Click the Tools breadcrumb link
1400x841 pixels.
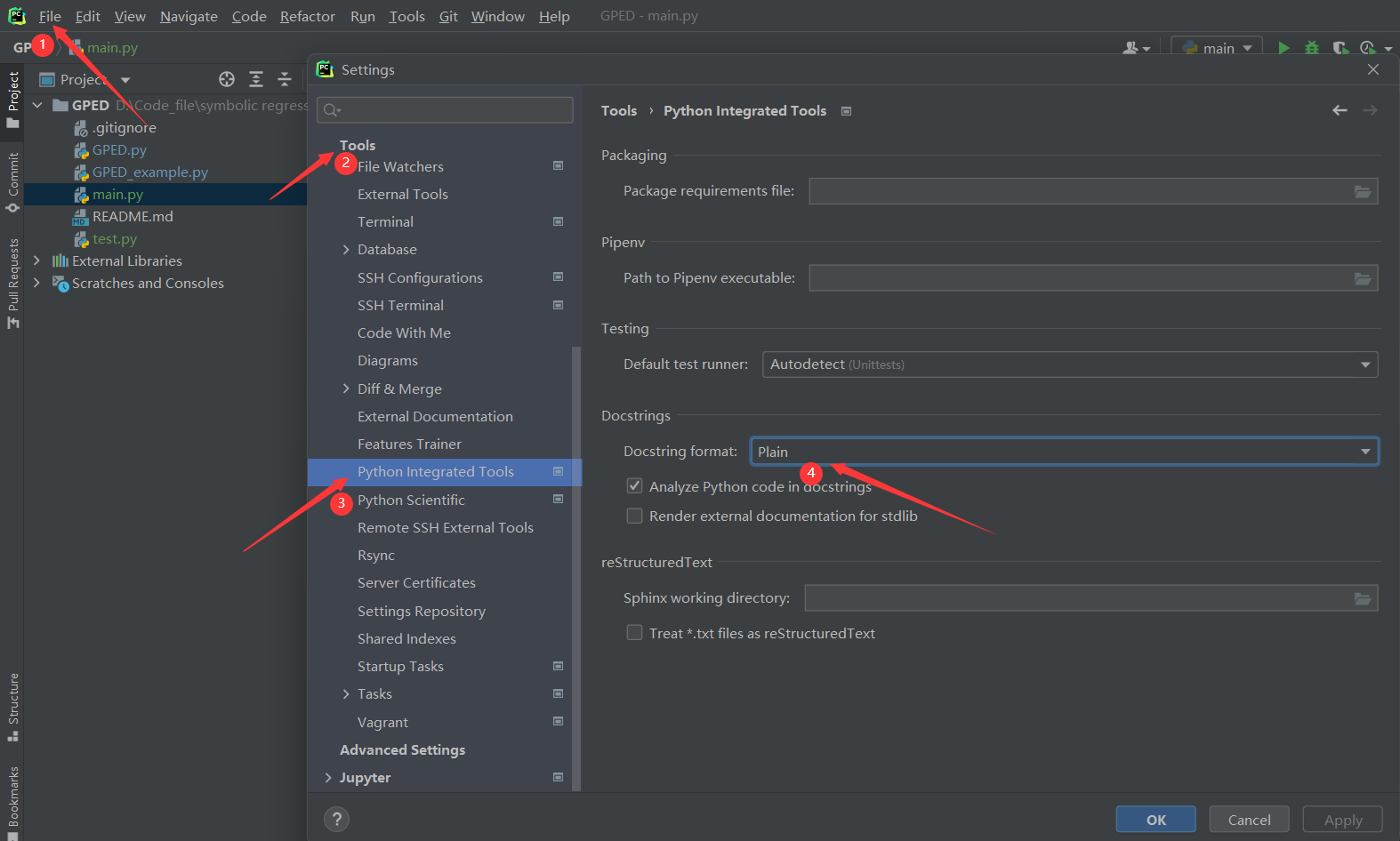pos(619,111)
